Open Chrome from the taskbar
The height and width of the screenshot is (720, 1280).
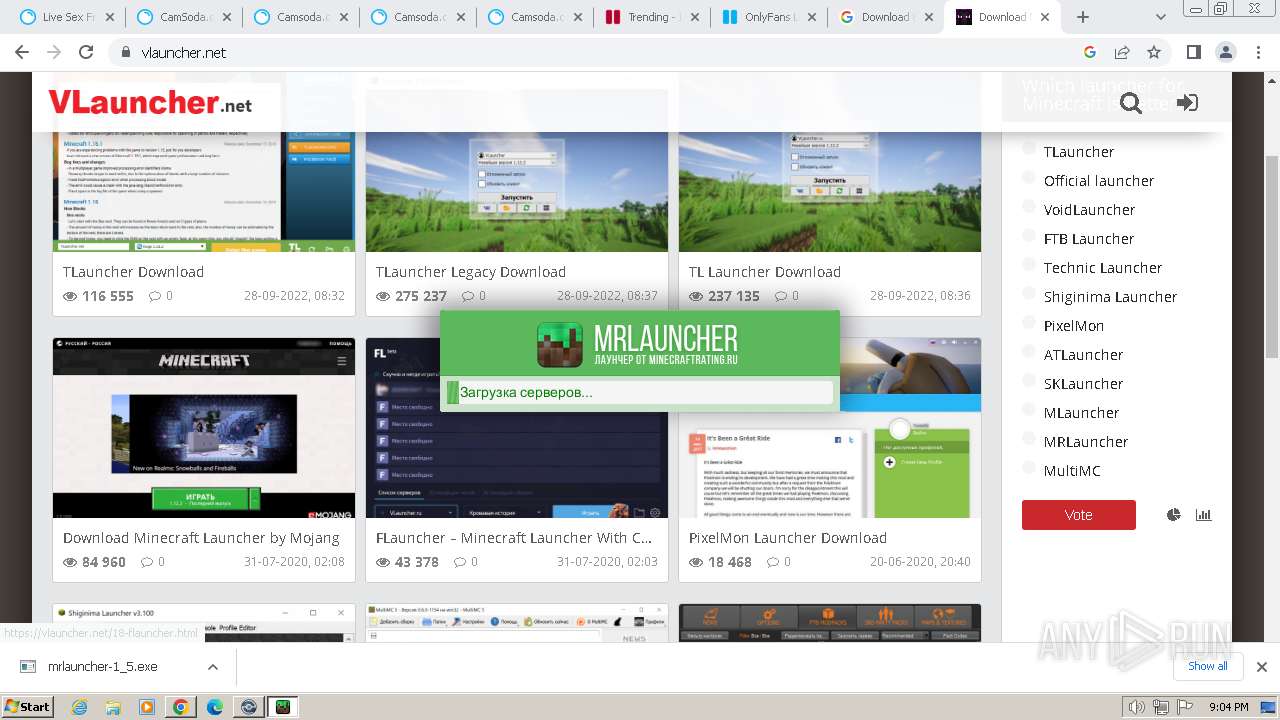click(180, 707)
